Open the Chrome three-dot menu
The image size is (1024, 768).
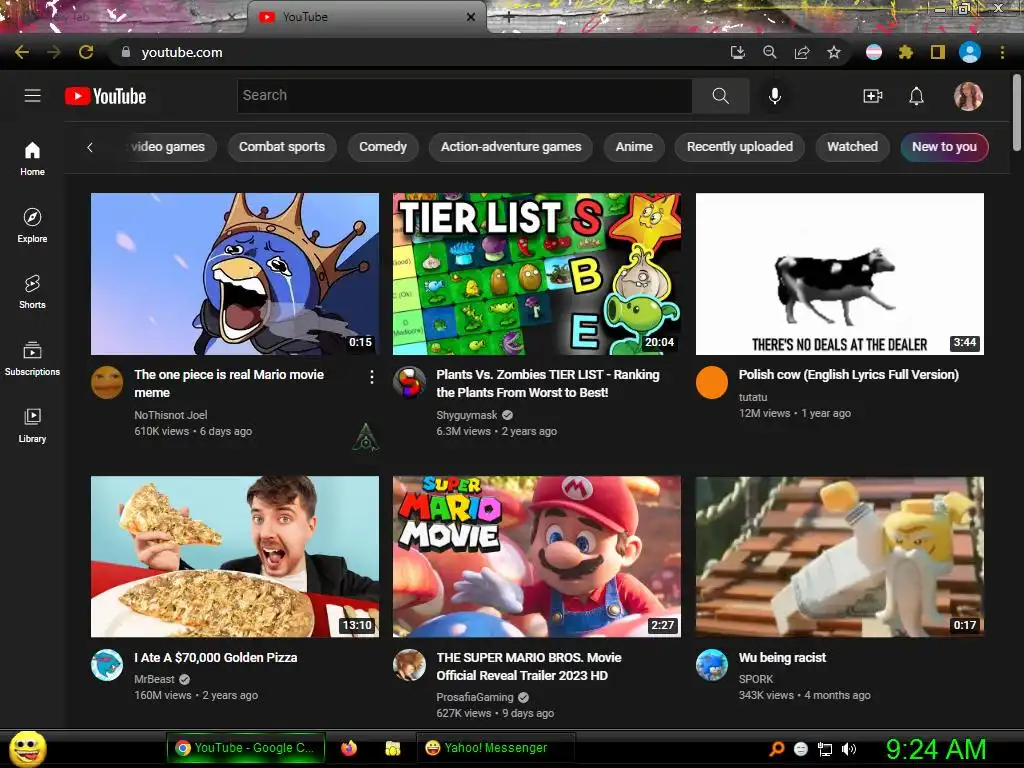point(1002,52)
